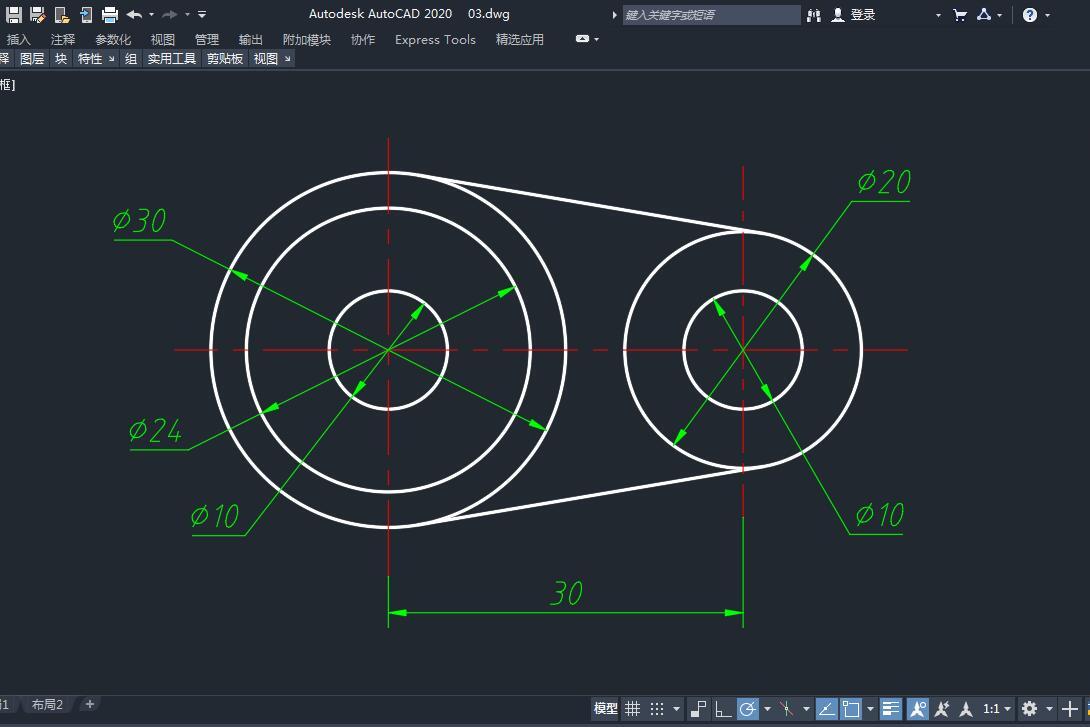Switch to the 布局2 layout tab

[47, 705]
